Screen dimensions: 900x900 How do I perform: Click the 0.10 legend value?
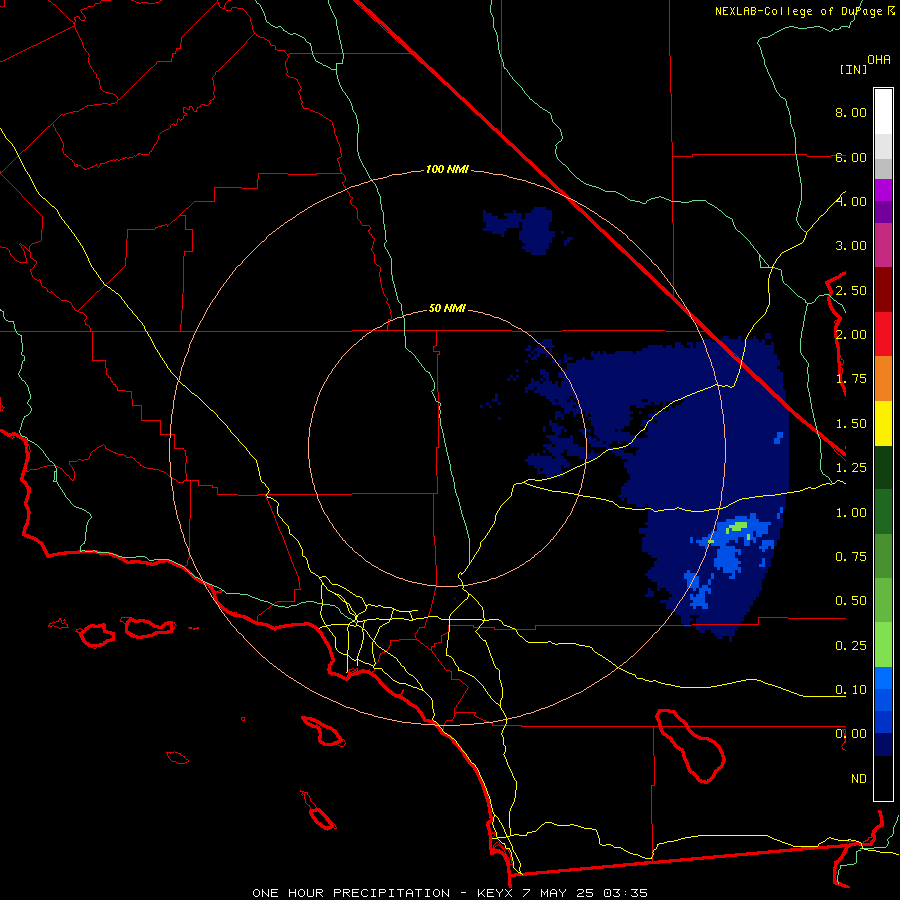point(851,690)
